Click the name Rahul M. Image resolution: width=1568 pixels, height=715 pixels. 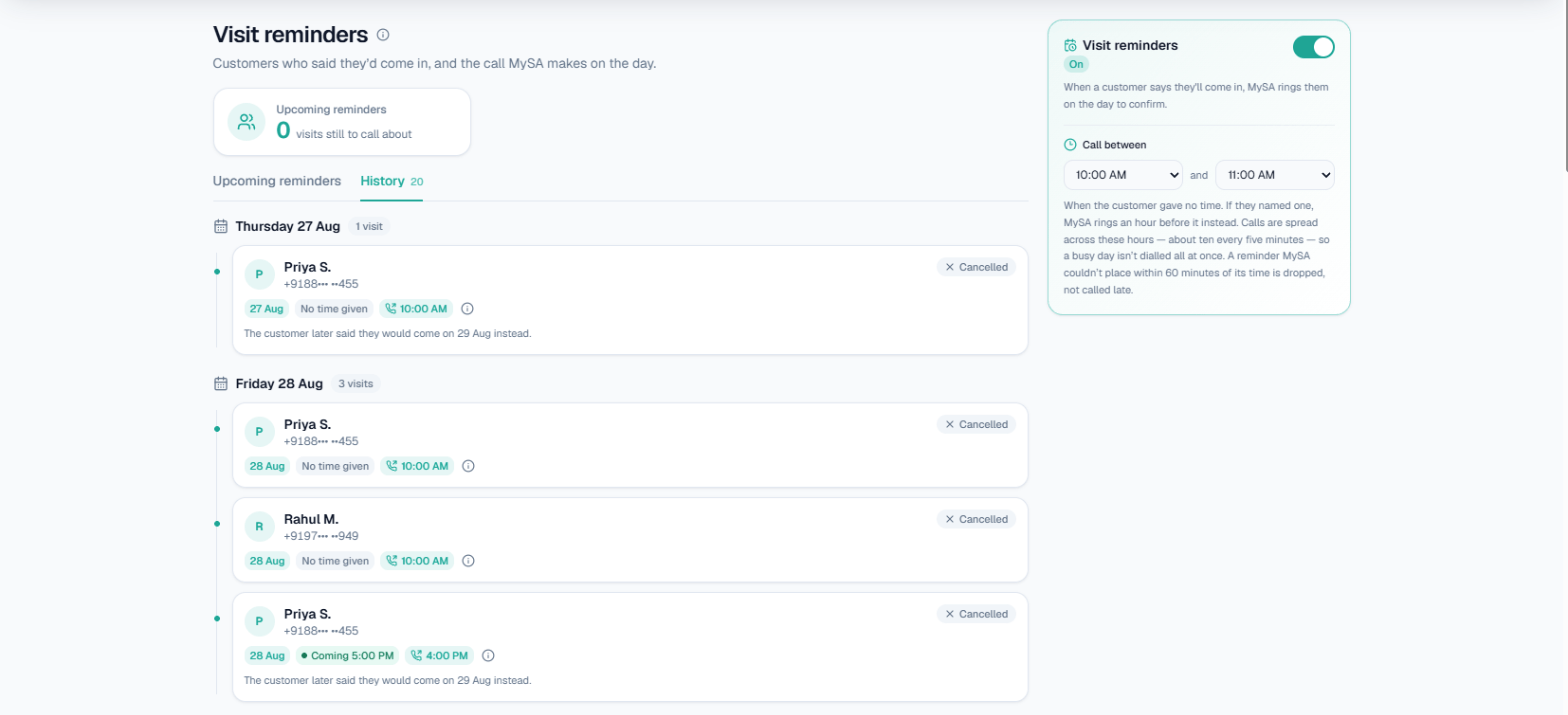coord(311,519)
